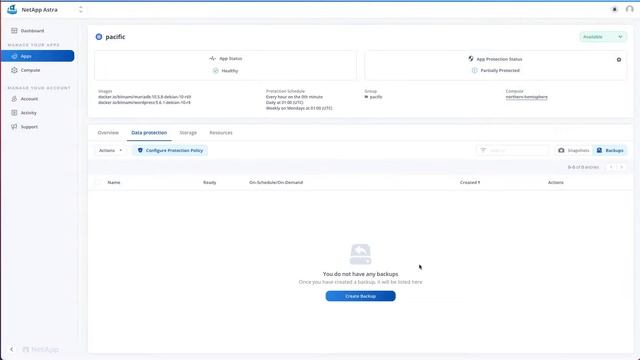Switch to the Data protection tab
The width and height of the screenshot is (640, 360).
pyautogui.click(x=149, y=133)
